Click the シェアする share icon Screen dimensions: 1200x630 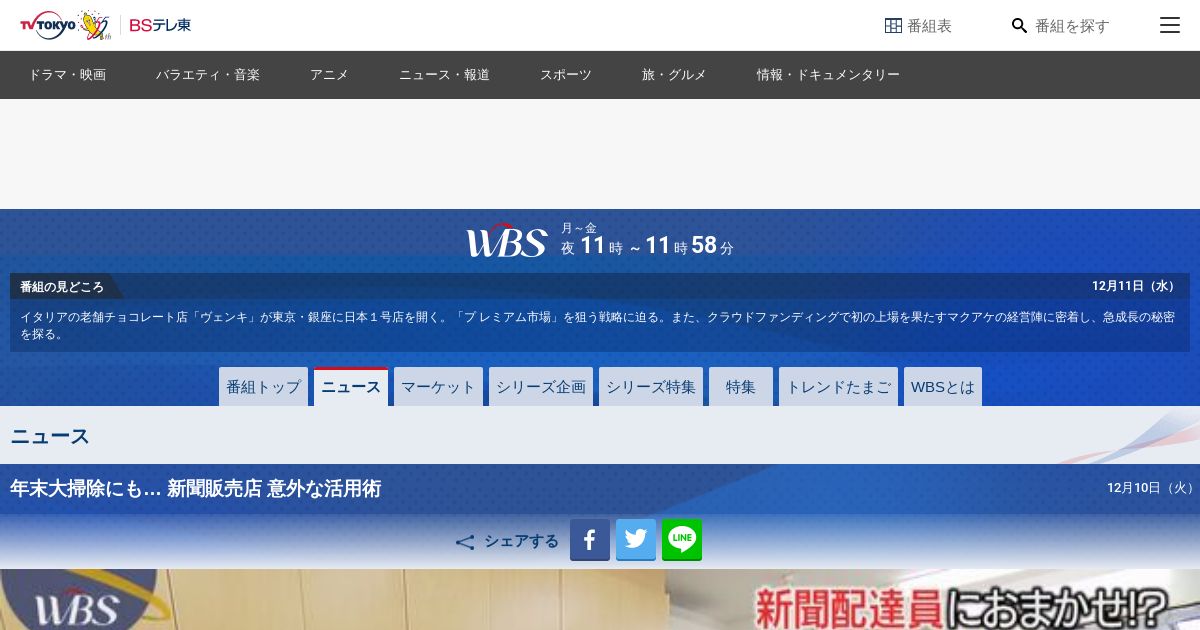point(465,542)
